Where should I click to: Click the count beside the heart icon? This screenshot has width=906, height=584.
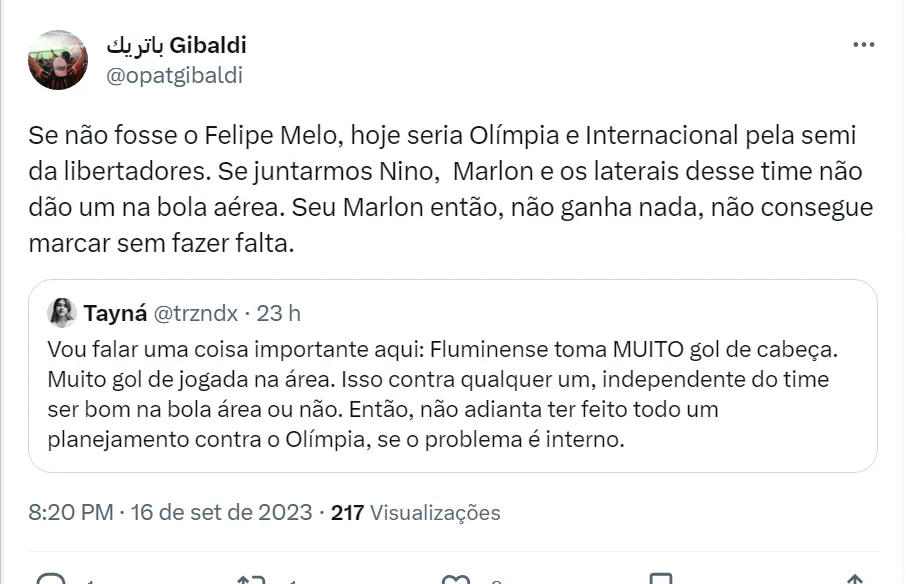(x=495, y=580)
